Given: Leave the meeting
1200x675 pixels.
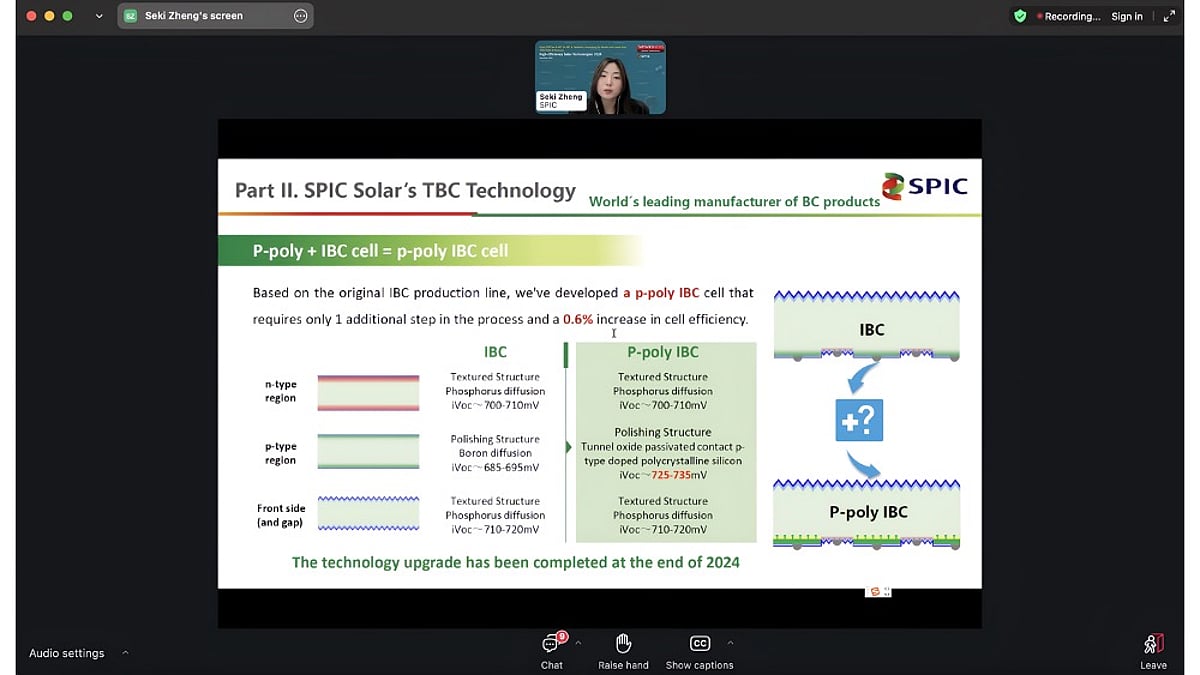Looking at the screenshot, I should (x=1153, y=651).
